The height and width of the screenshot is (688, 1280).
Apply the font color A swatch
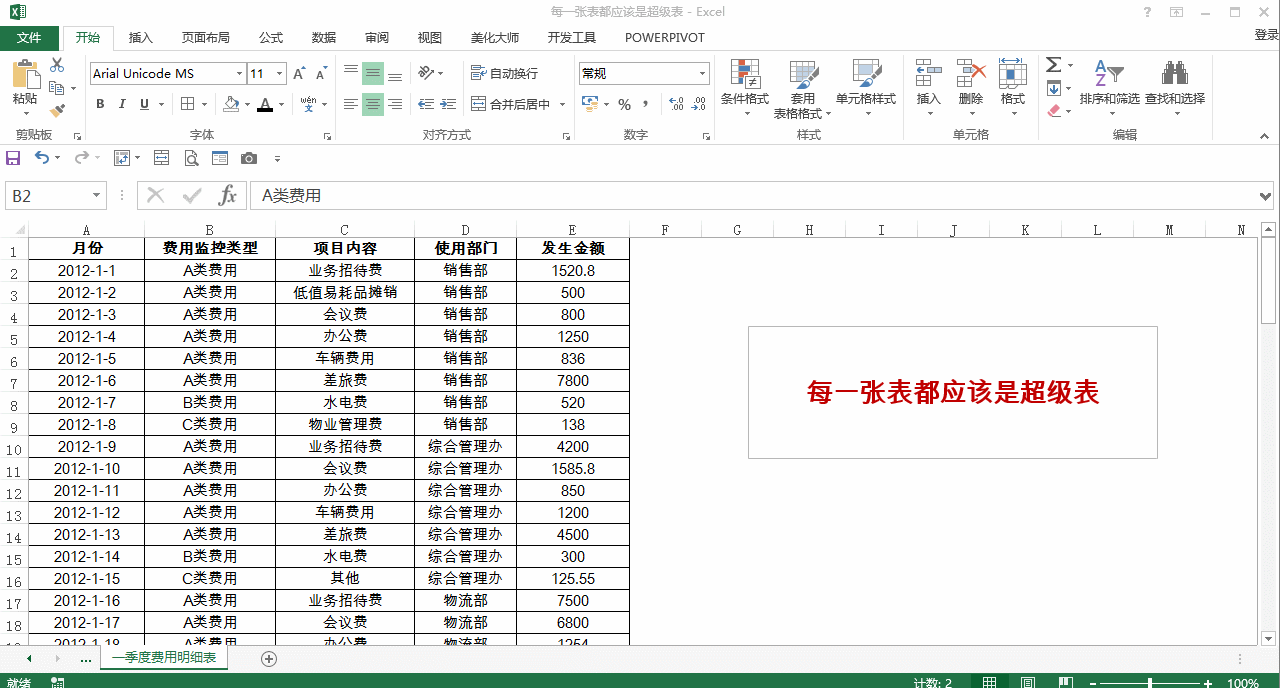click(x=265, y=104)
